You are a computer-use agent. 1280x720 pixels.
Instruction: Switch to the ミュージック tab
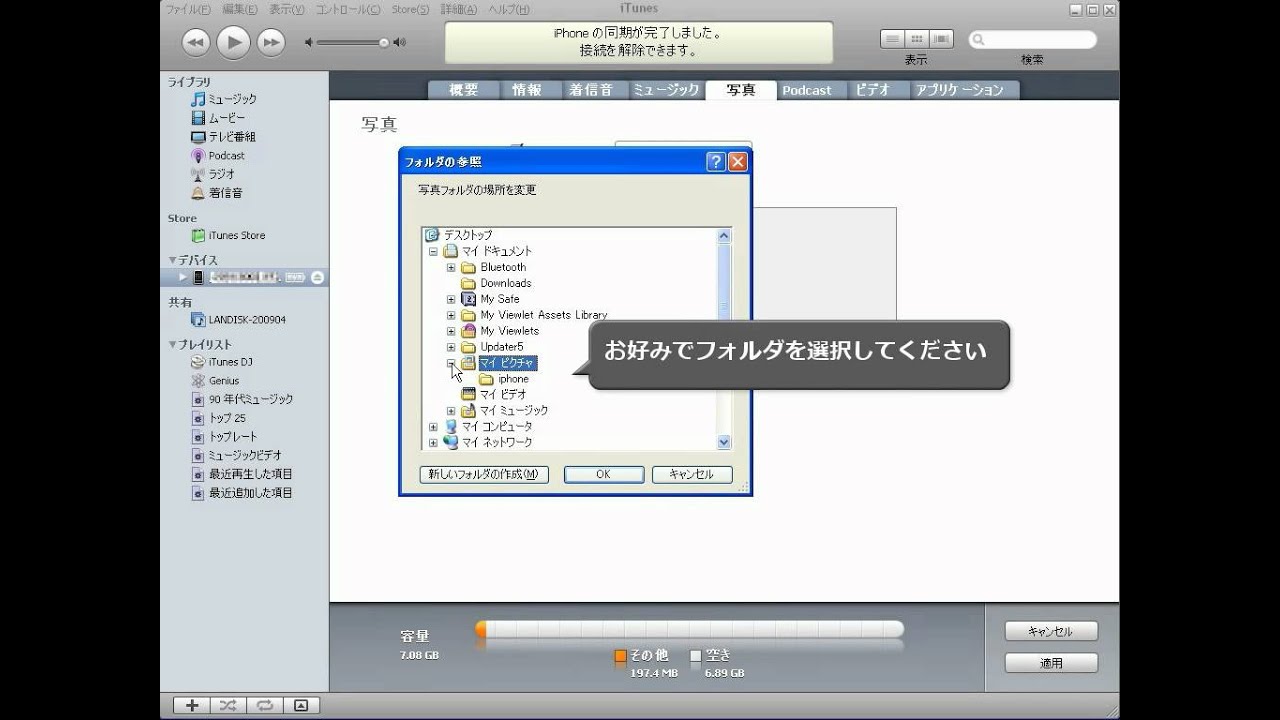(x=666, y=90)
